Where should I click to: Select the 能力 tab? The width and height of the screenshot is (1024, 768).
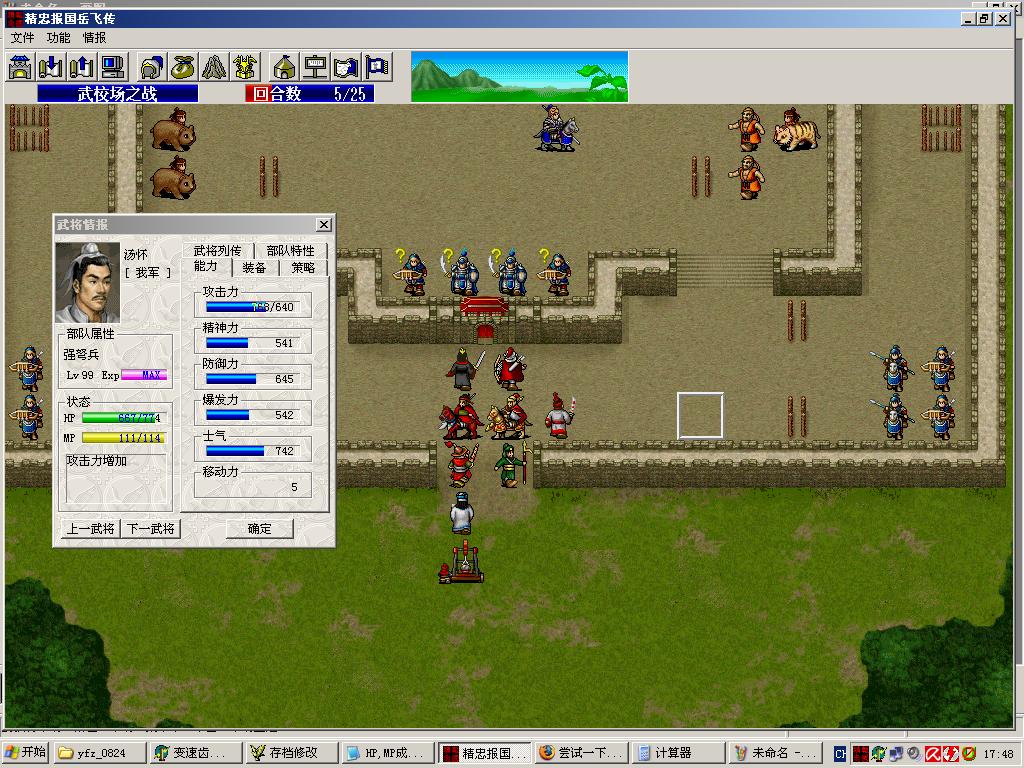tap(206, 266)
